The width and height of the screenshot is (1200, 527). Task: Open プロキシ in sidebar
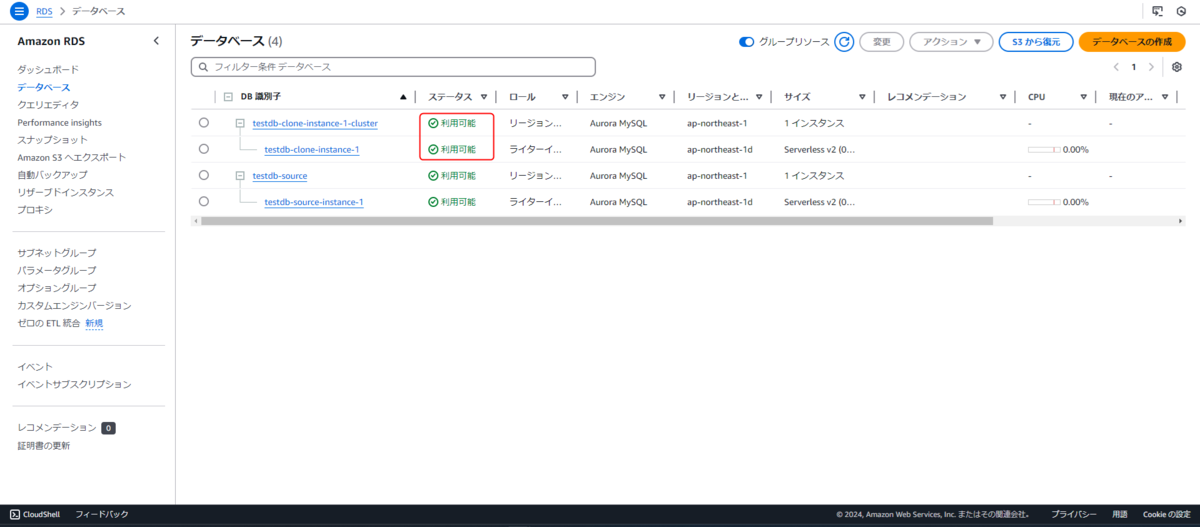tap(35, 210)
